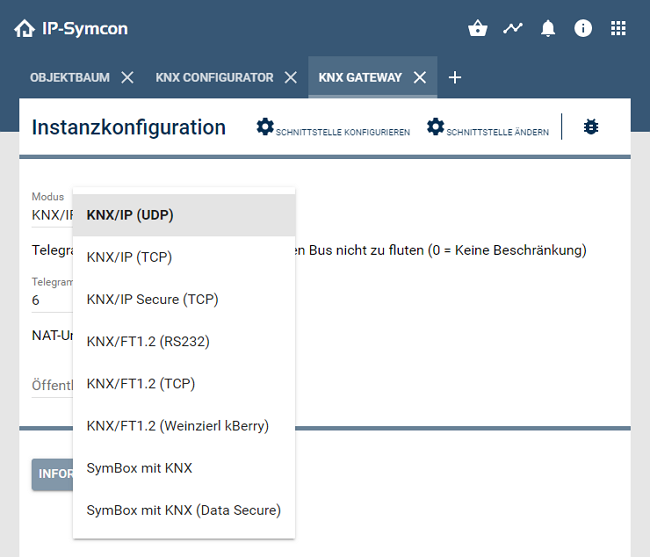Click the debug bug icon
Viewport: 650px width, 557px height.
click(x=591, y=127)
